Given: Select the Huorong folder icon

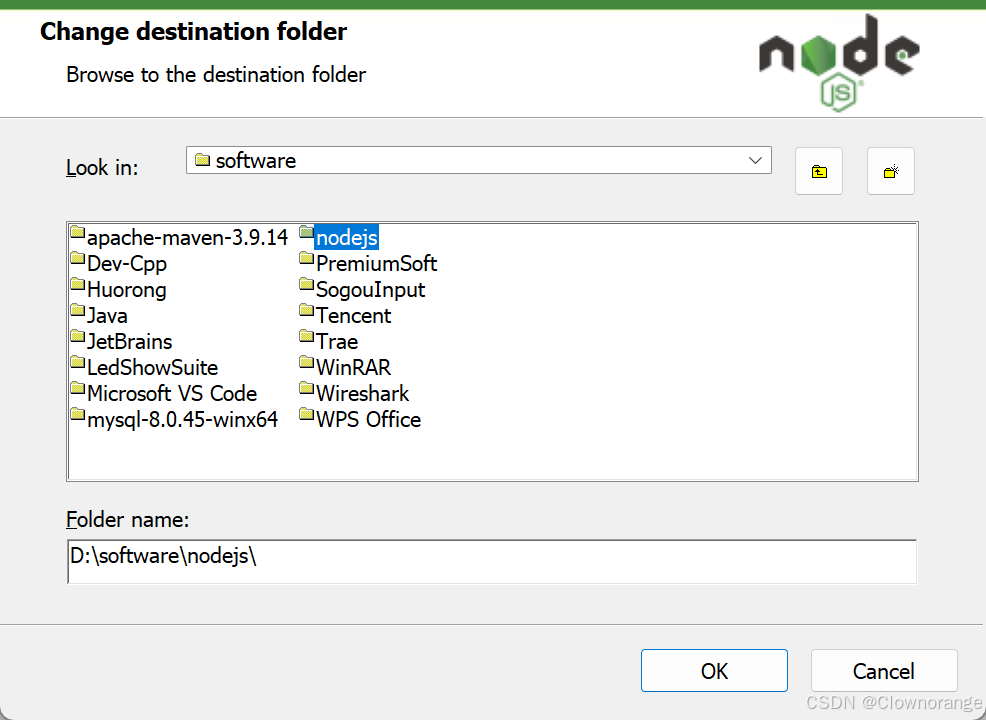Looking at the screenshot, I should pyautogui.click(x=77, y=284).
